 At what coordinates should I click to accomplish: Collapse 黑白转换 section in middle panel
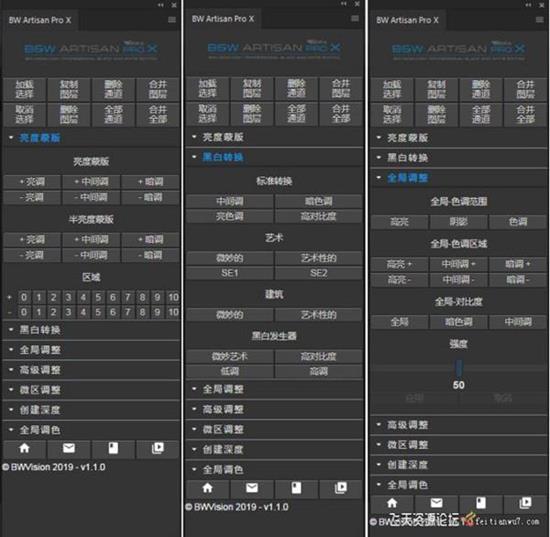(274, 157)
